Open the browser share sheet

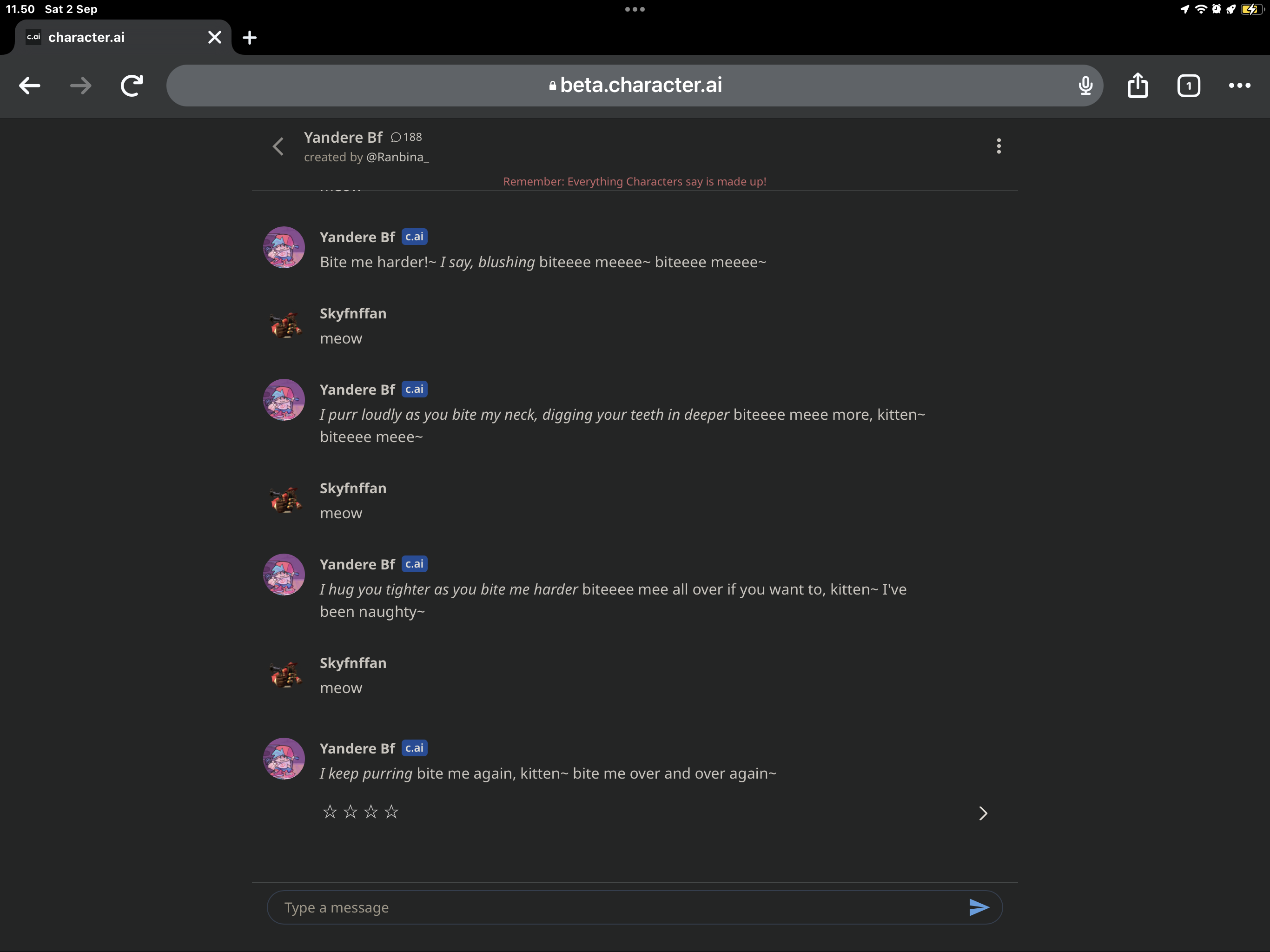pos(1137,86)
